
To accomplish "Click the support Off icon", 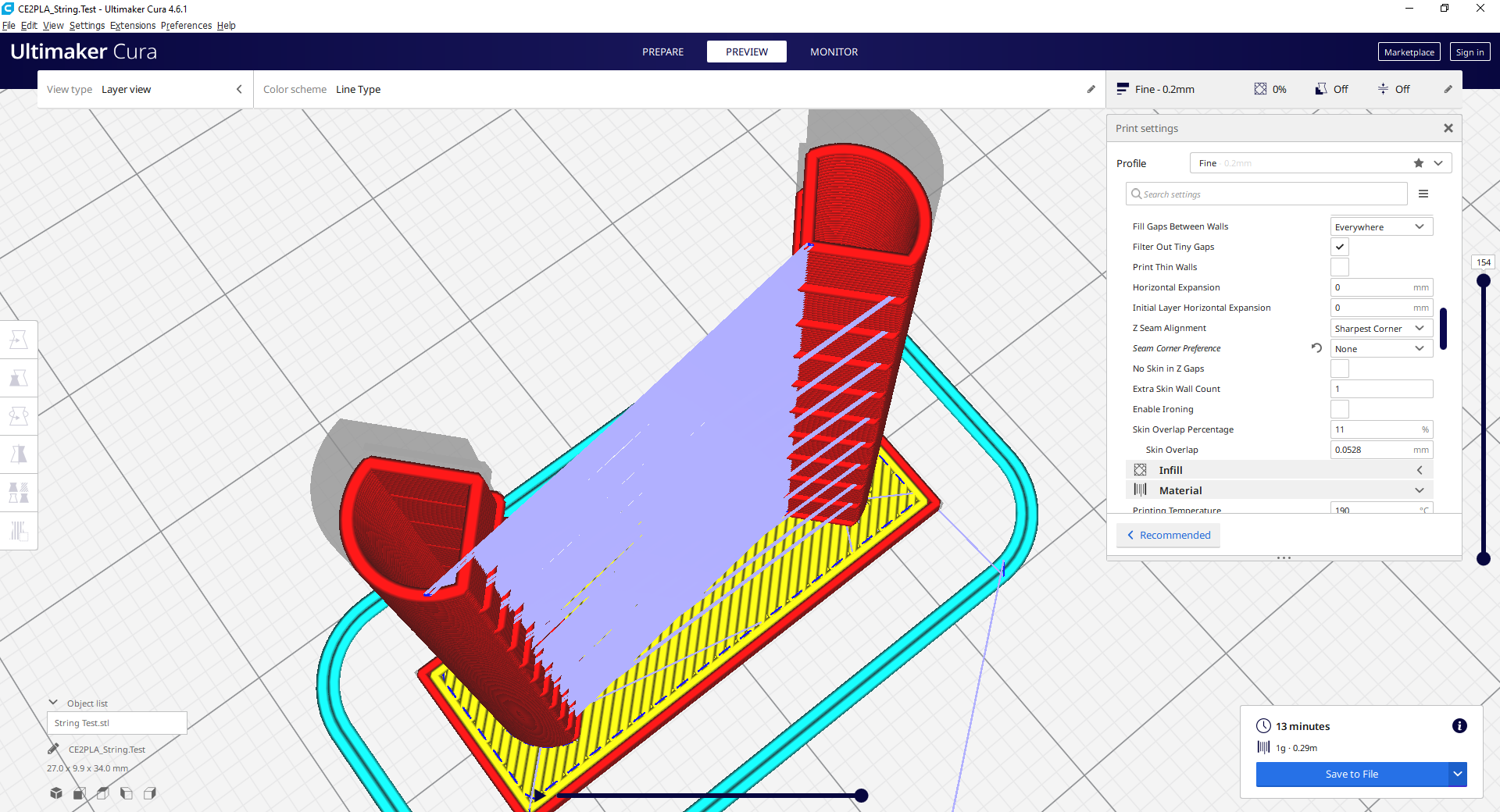I will (x=1321, y=89).
